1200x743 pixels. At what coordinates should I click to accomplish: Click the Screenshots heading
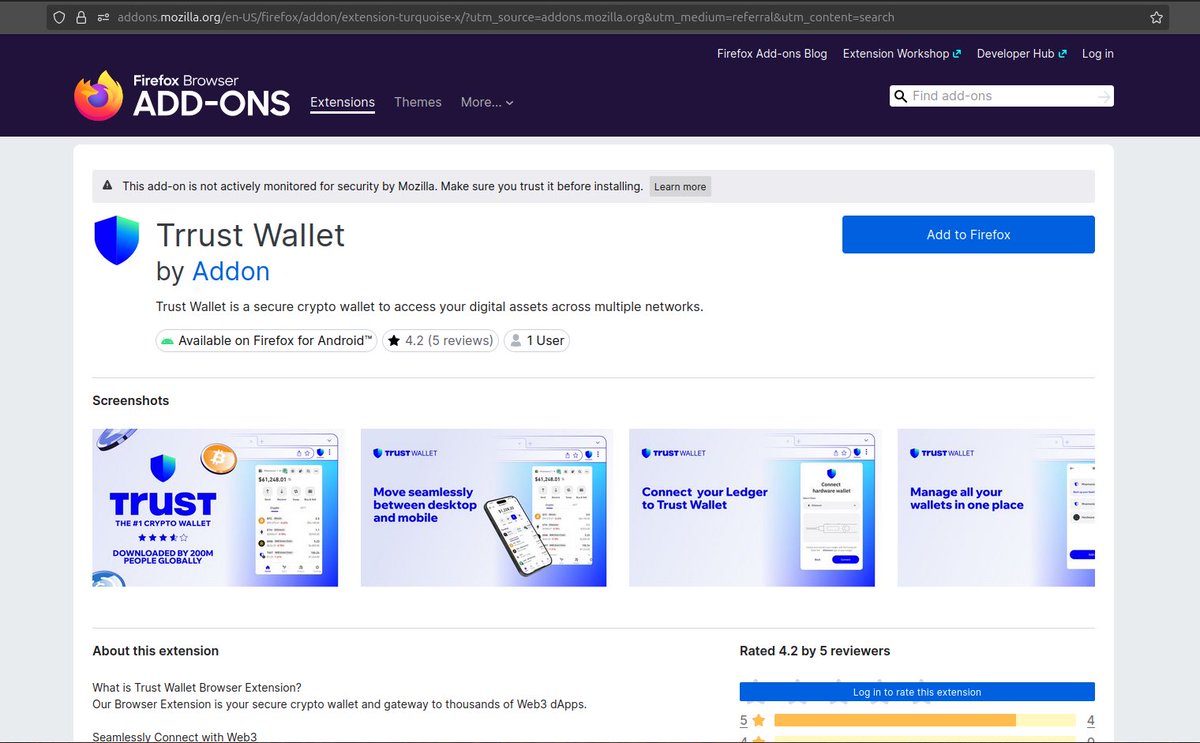131,401
